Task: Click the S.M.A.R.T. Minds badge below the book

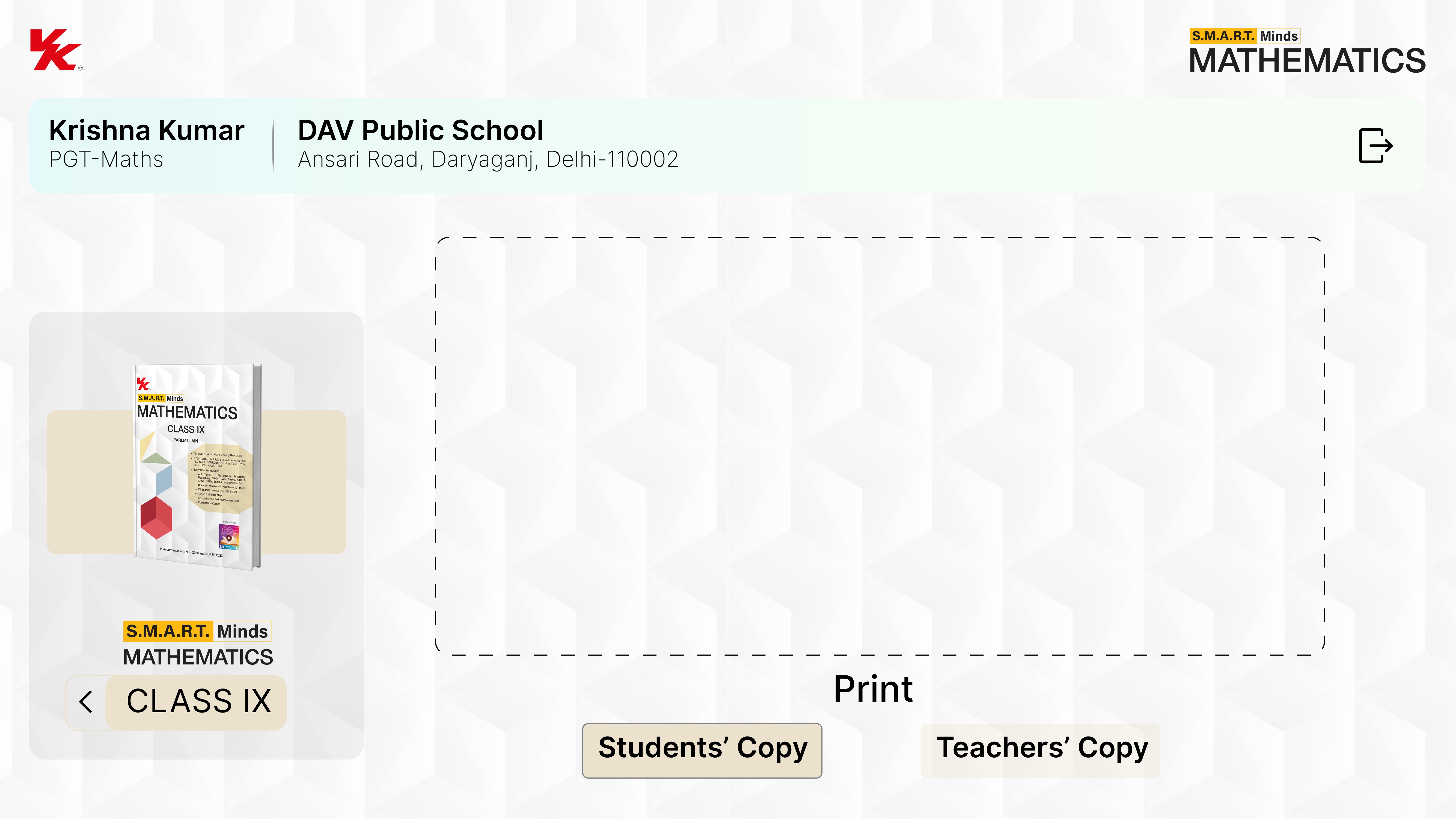Action: click(197, 631)
